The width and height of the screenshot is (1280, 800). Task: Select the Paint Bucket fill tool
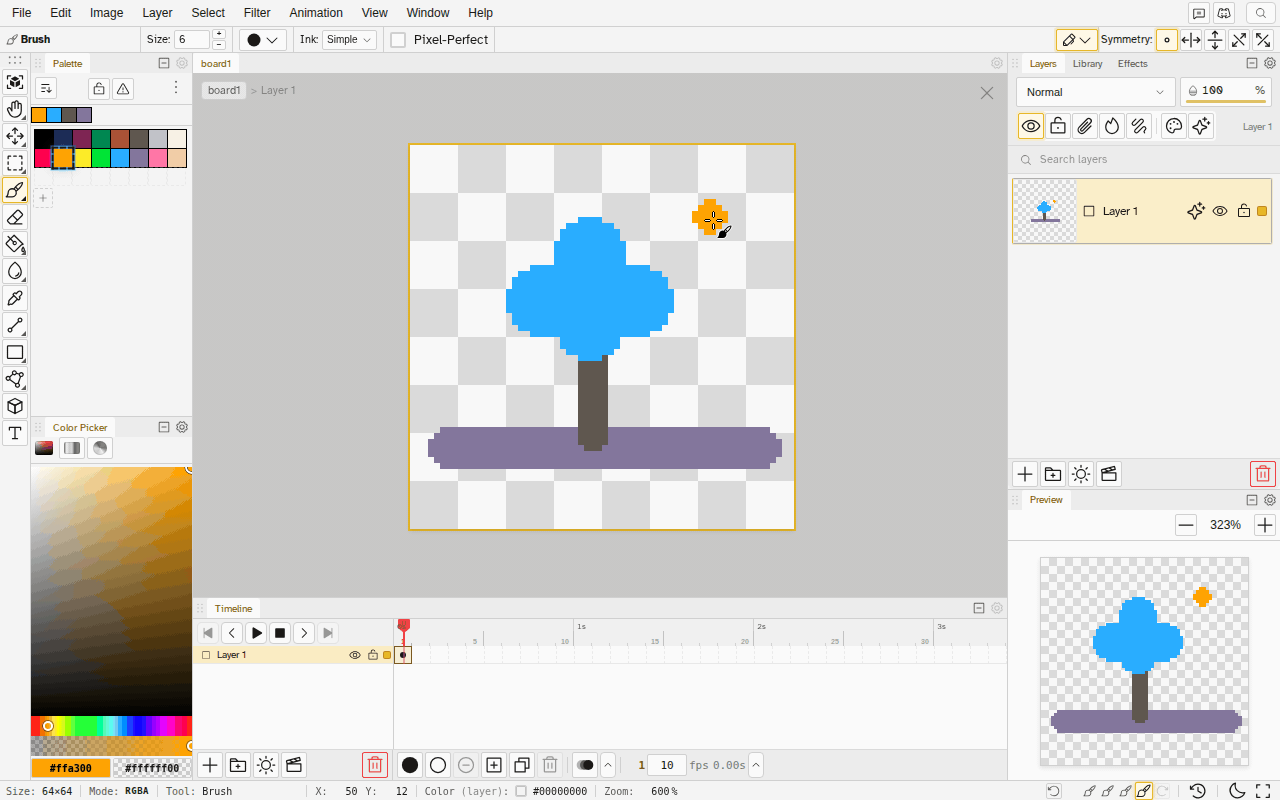[15, 244]
